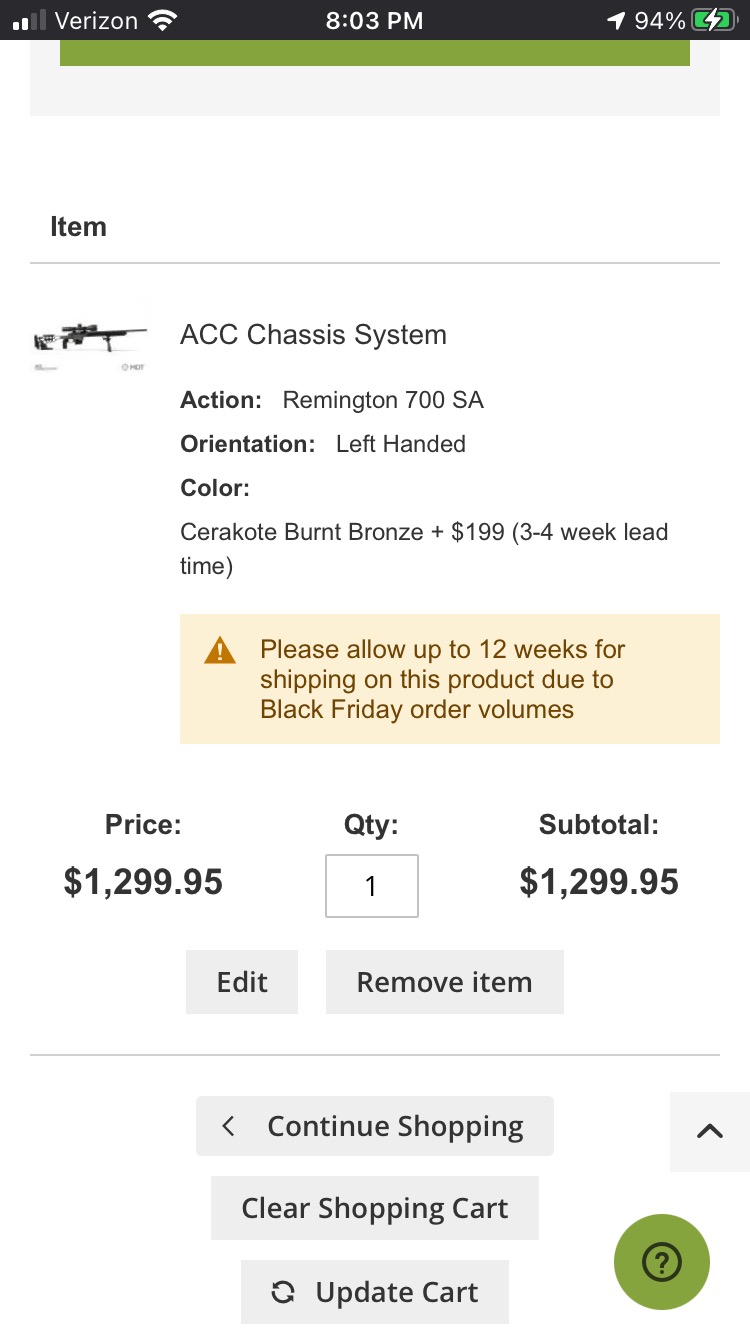The height and width of the screenshot is (1334, 750).
Task: Click the left chevron beside Continue Shopping
Action: coord(228,1126)
